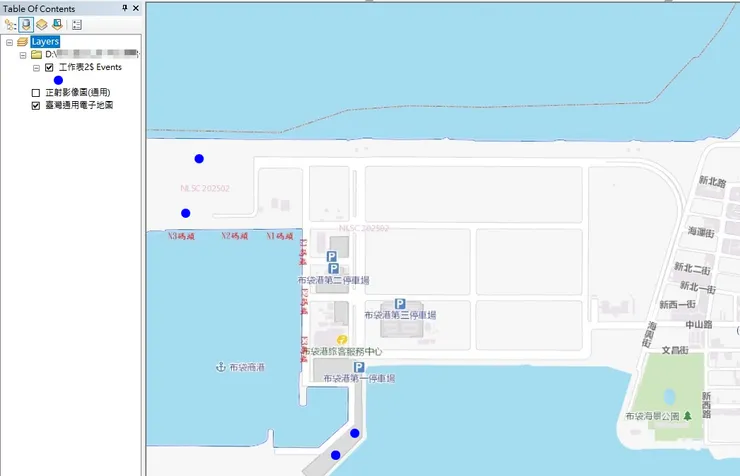This screenshot has width=740, height=476.
Task: Switch to List By Drawing Order view
Action: [10, 25]
